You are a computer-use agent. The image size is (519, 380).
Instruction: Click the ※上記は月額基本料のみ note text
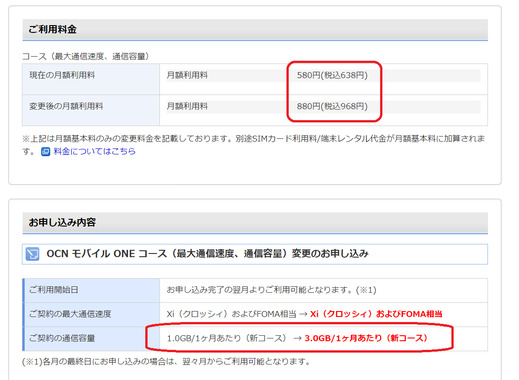click(x=253, y=145)
